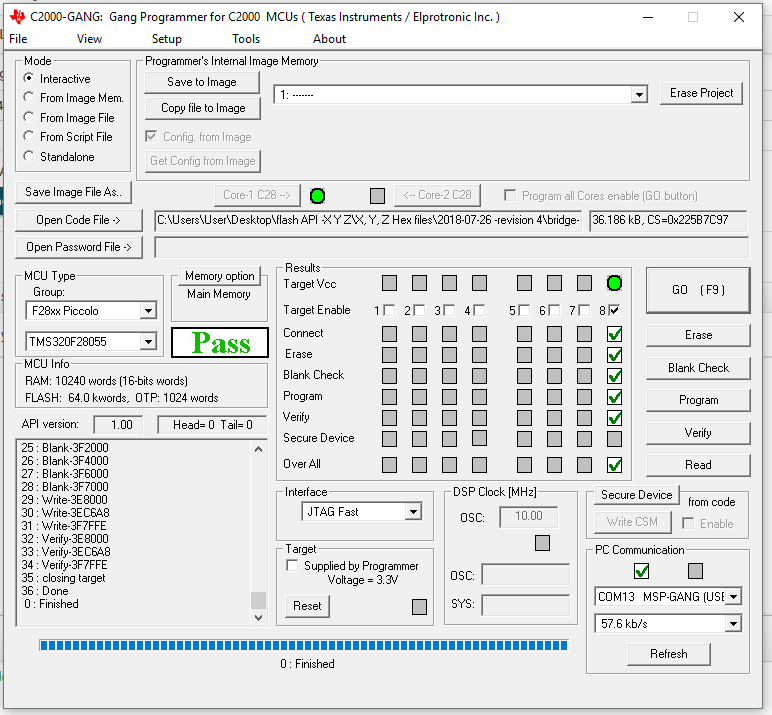Click the Verify result box for target 3
The height and width of the screenshot is (715, 772).
pyautogui.click(x=449, y=418)
